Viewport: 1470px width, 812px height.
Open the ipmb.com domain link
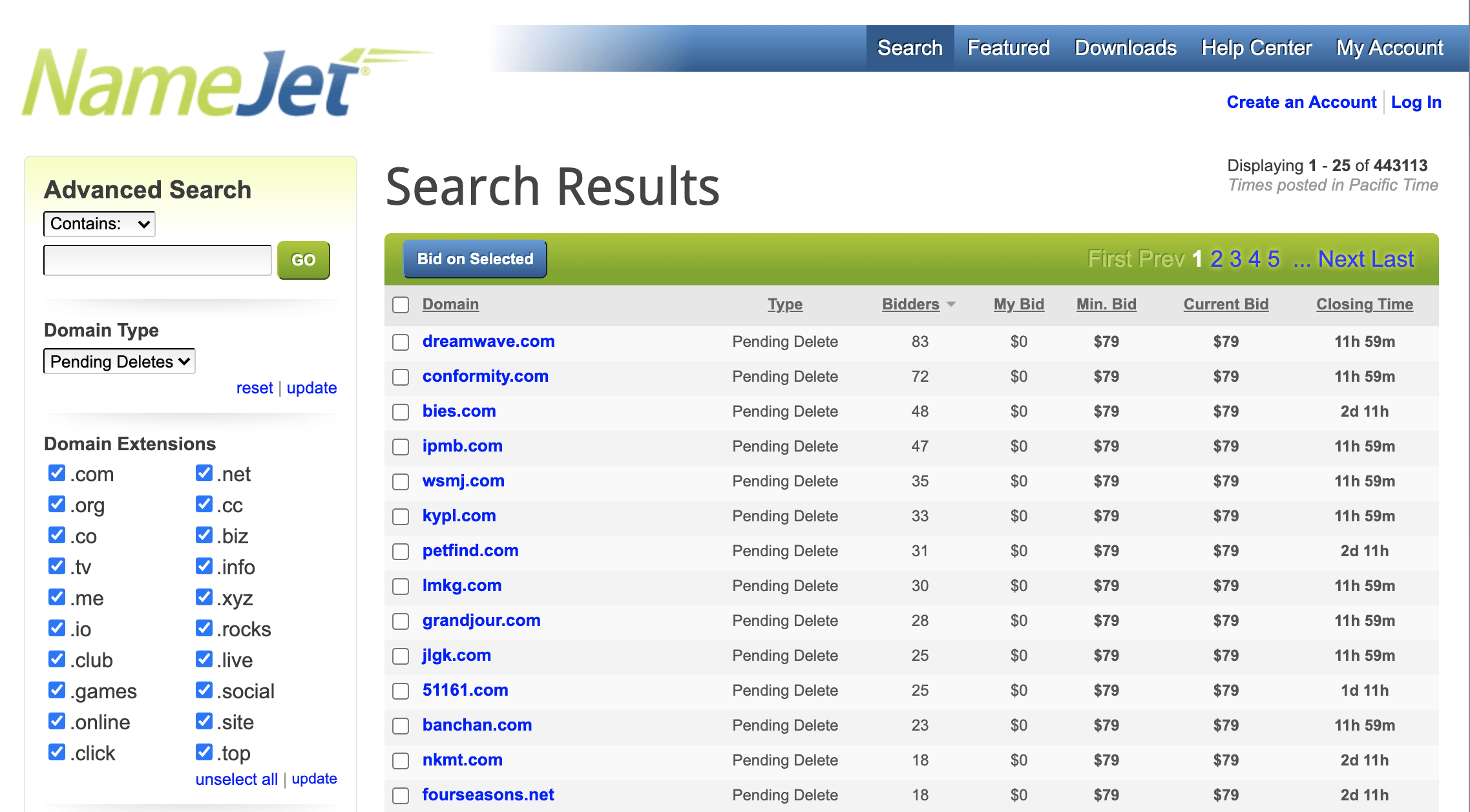click(462, 446)
